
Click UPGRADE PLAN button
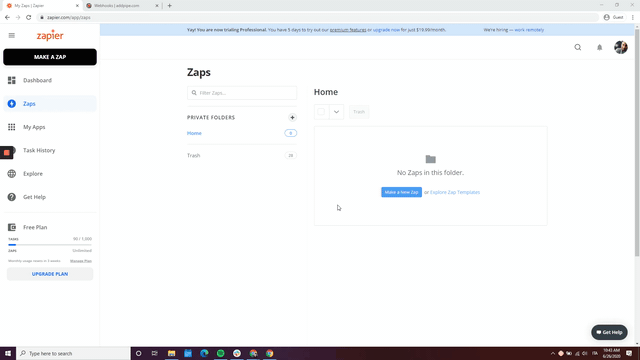tap(50, 274)
